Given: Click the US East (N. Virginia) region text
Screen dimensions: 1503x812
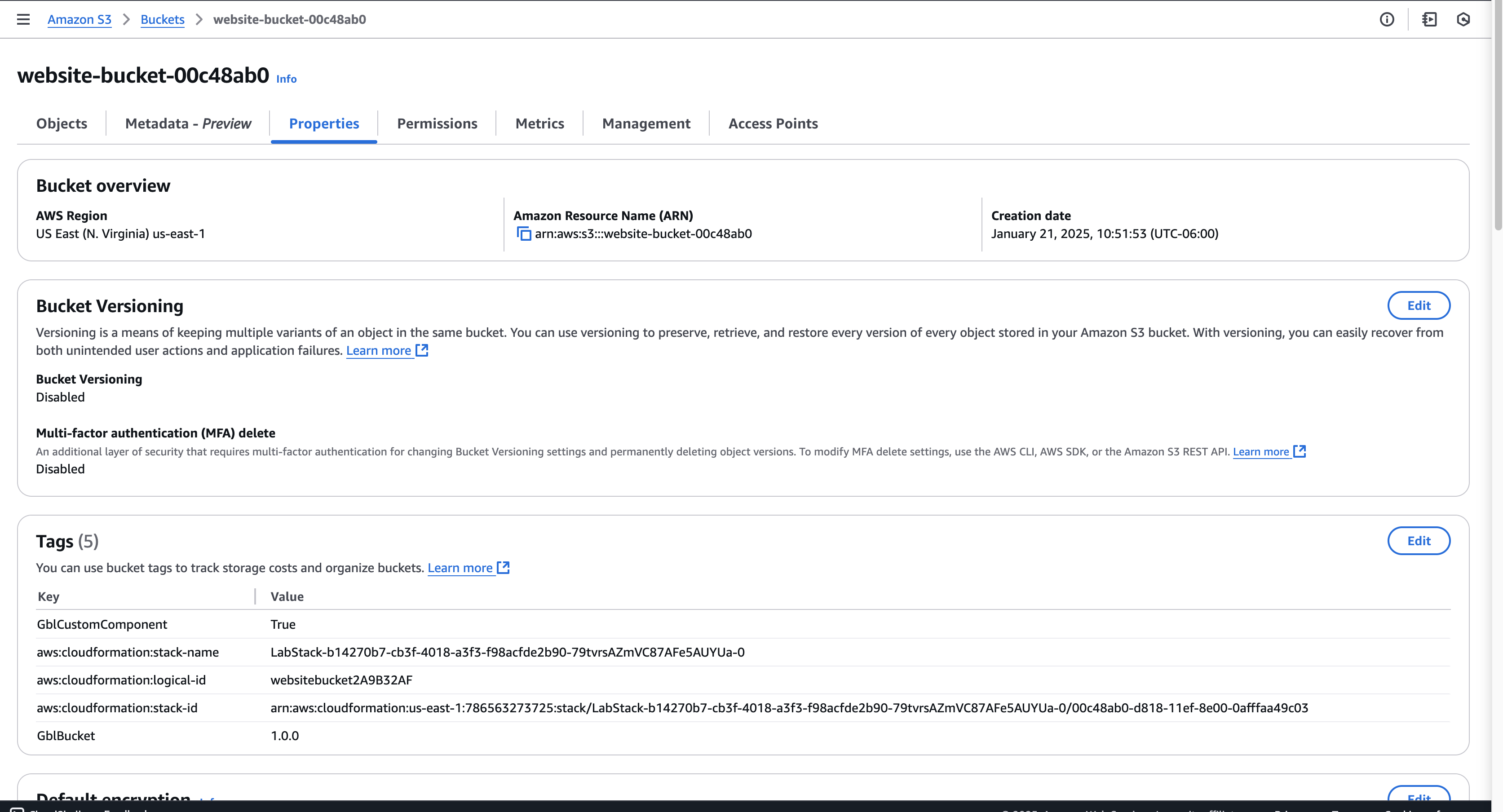Looking at the screenshot, I should tap(121, 234).
